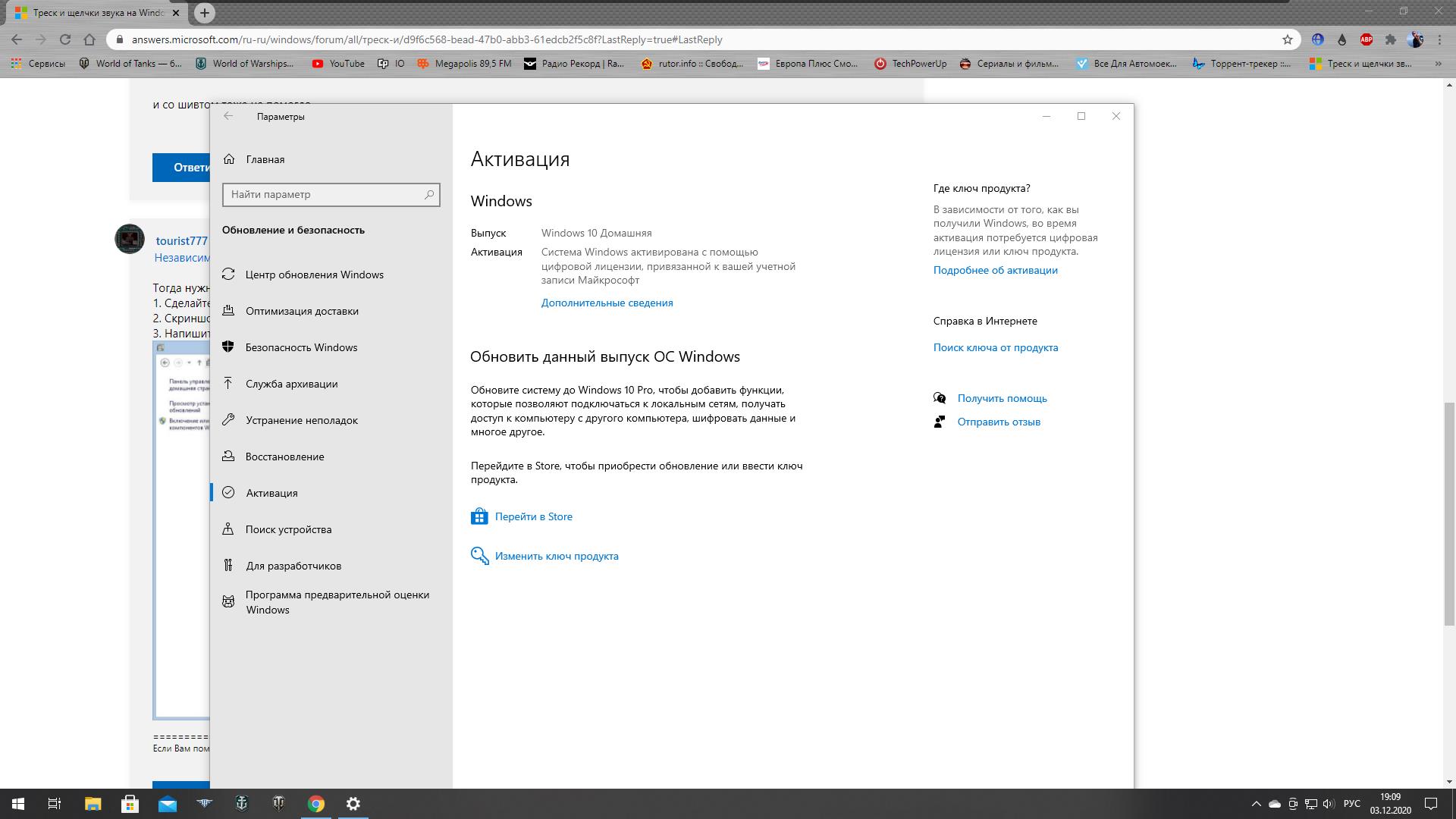Image resolution: width=1456 pixels, height=819 pixels.
Task: Click the feedback person icon
Action: click(940, 422)
